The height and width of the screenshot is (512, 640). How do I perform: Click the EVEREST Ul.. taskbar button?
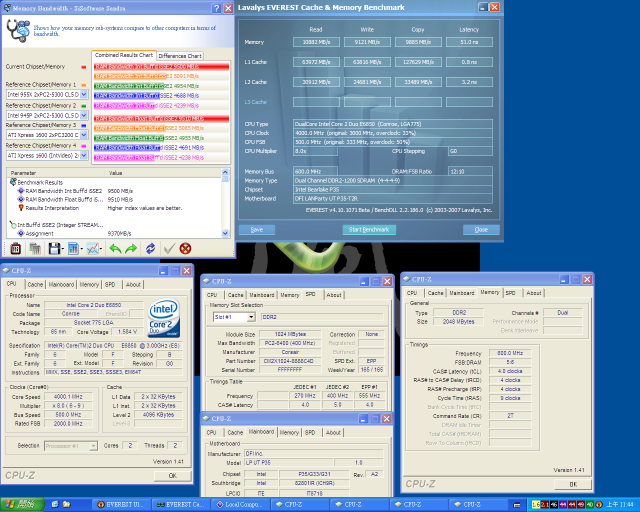122,505
